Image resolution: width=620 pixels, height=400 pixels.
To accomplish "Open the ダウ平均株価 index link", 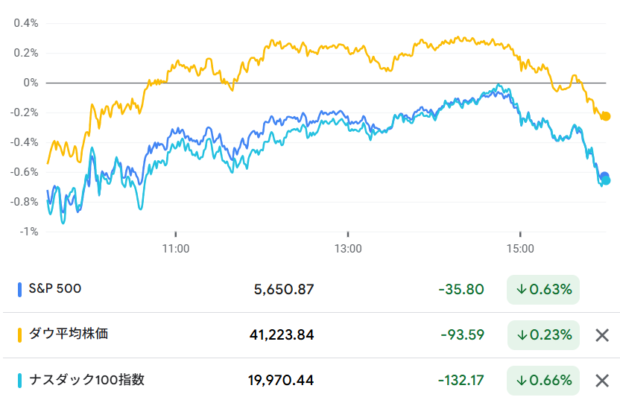I will [x=68, y=334].
